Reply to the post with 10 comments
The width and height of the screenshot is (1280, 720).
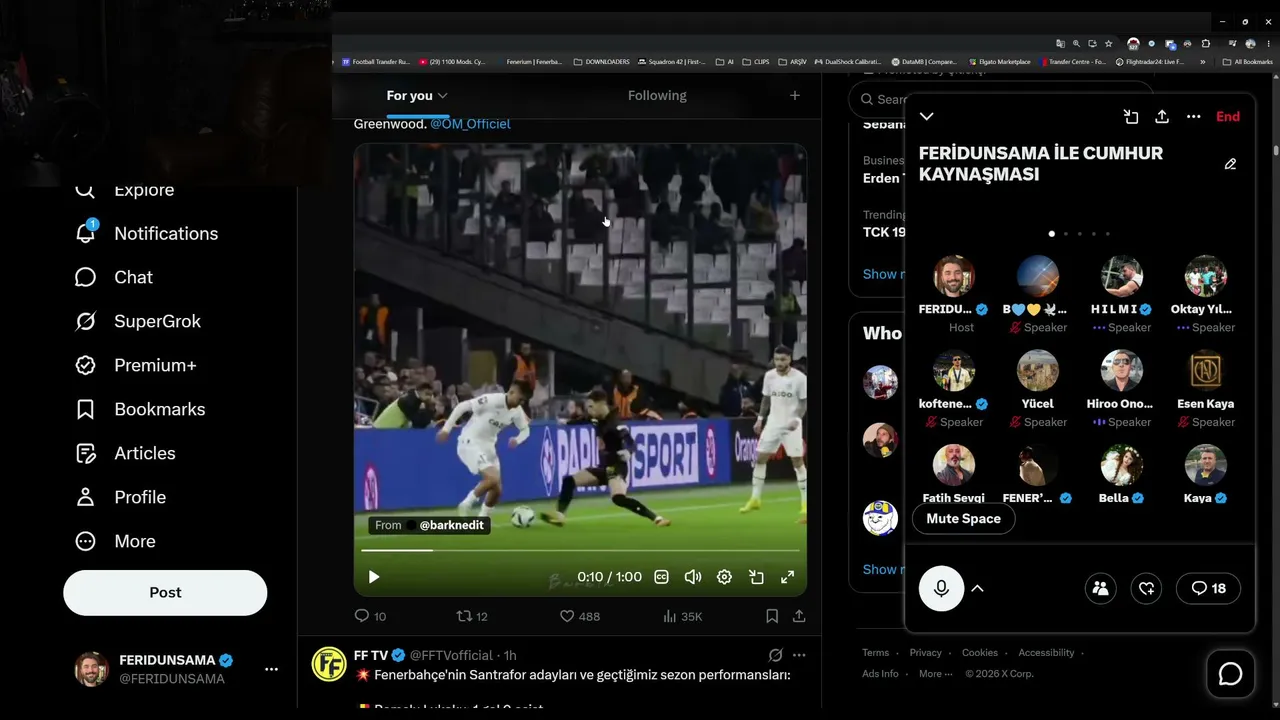tap(370, 616)
